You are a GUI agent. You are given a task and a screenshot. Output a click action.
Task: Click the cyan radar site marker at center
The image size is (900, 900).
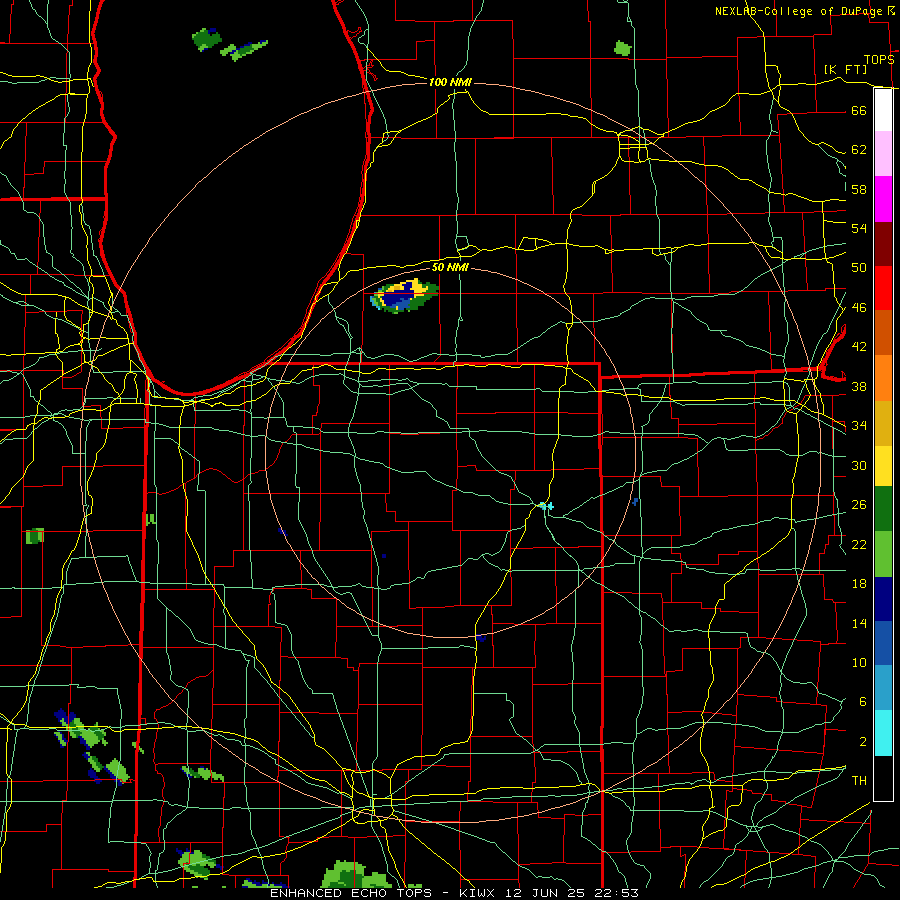click(x=545, y=506)
